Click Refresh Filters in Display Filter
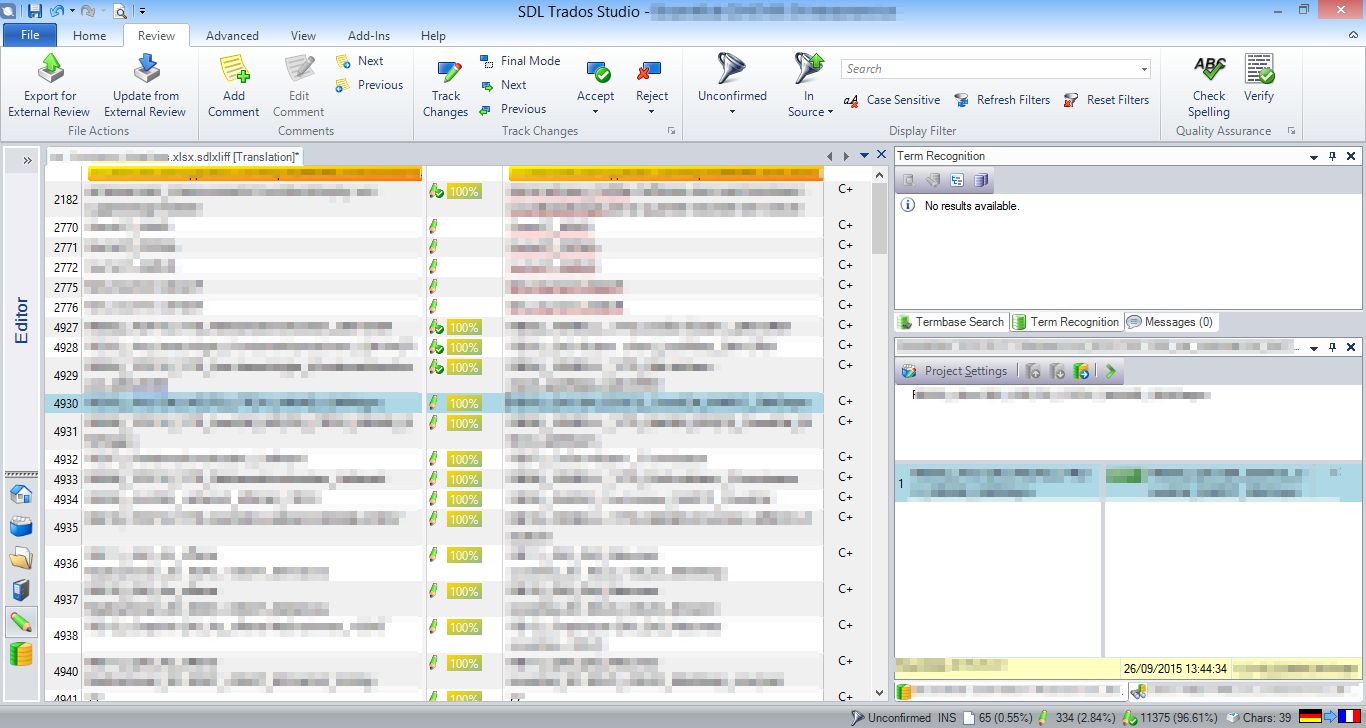The height and width of the screenshot is (728, 1366). (x=1002, y=100)
